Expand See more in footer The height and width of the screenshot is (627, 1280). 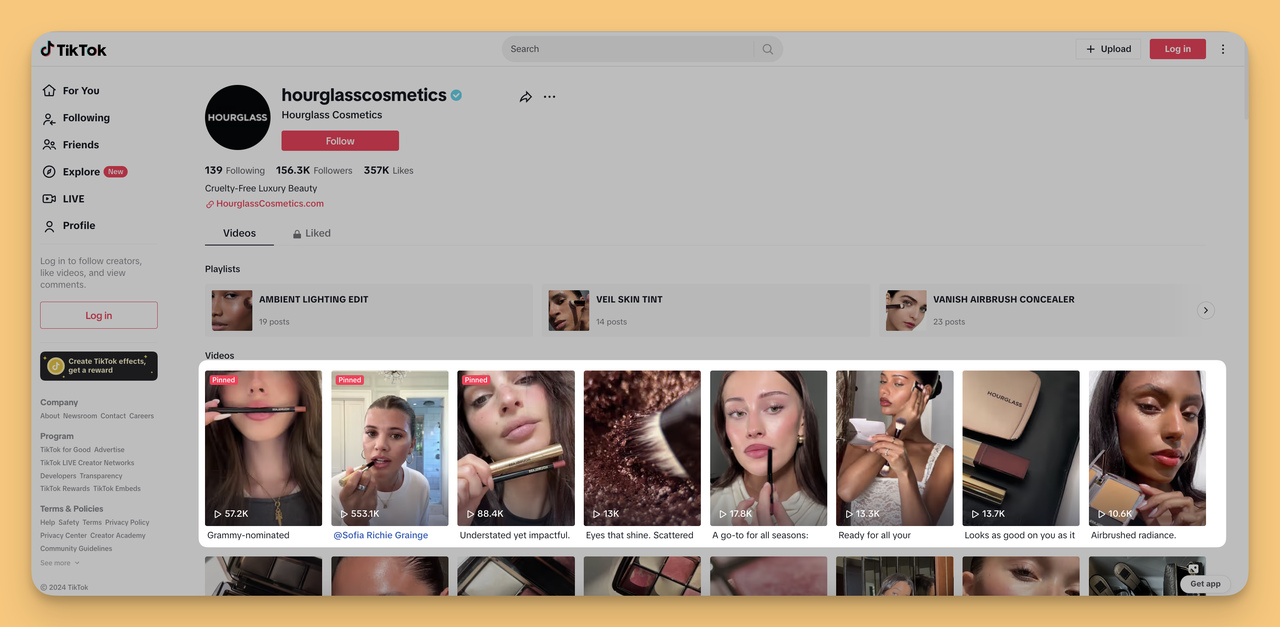click(59, 563)
